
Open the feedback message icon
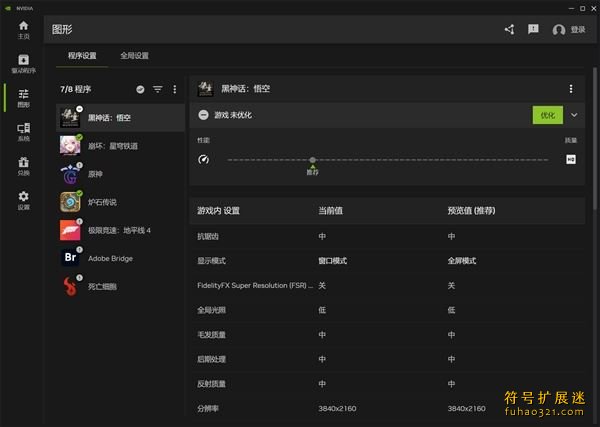tap(533, 29)
